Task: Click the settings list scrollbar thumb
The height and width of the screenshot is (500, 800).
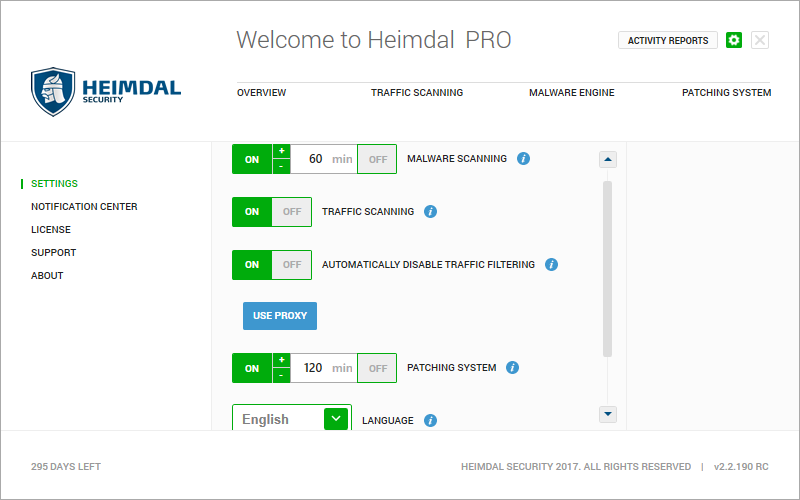Action: [607, 269]
